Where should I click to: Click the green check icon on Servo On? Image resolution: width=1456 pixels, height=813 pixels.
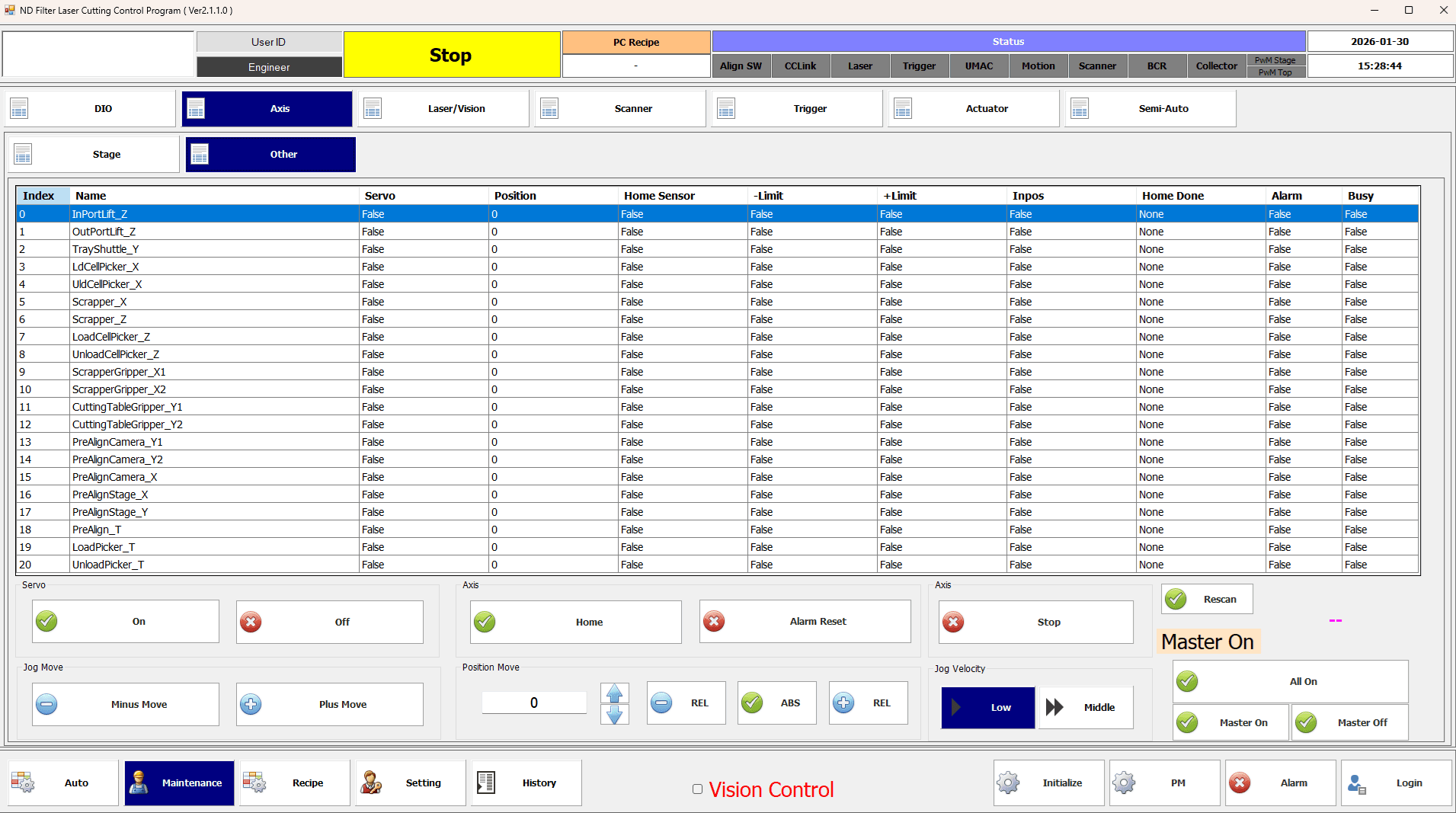point(47,622)
